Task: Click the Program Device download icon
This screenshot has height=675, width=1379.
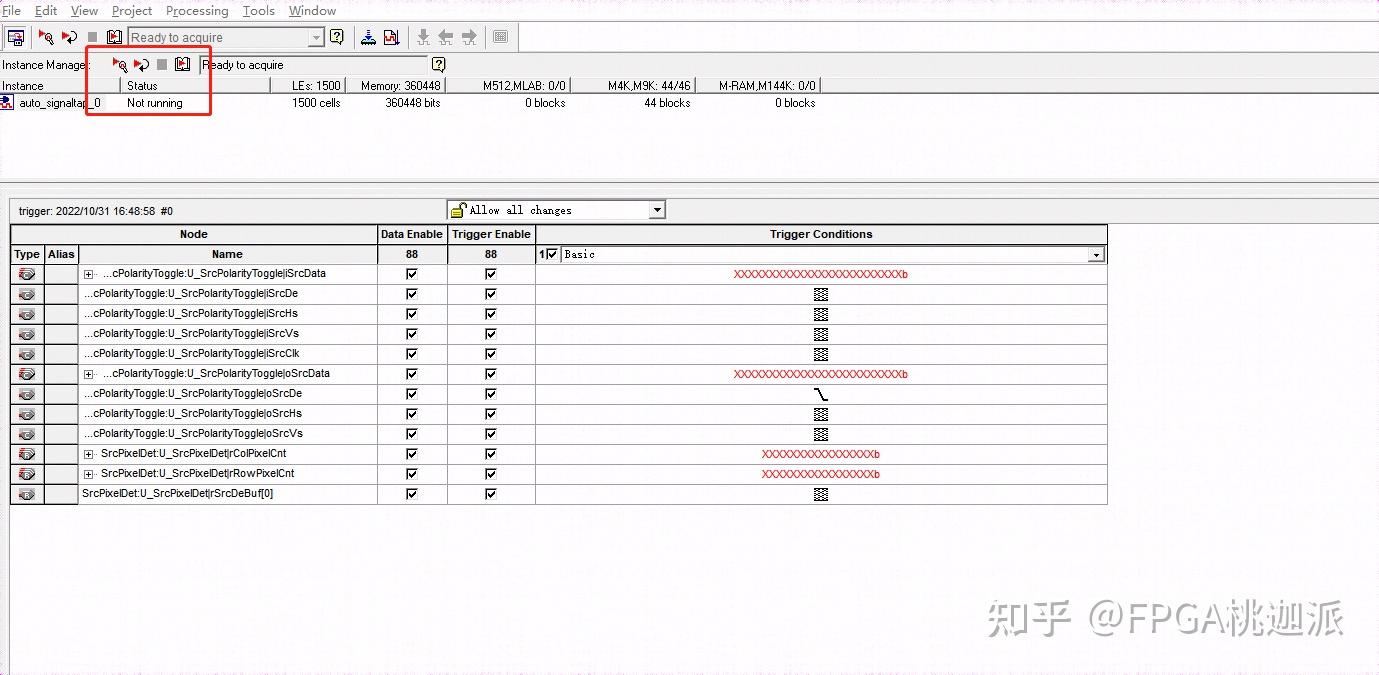Action: click(368, 37)
